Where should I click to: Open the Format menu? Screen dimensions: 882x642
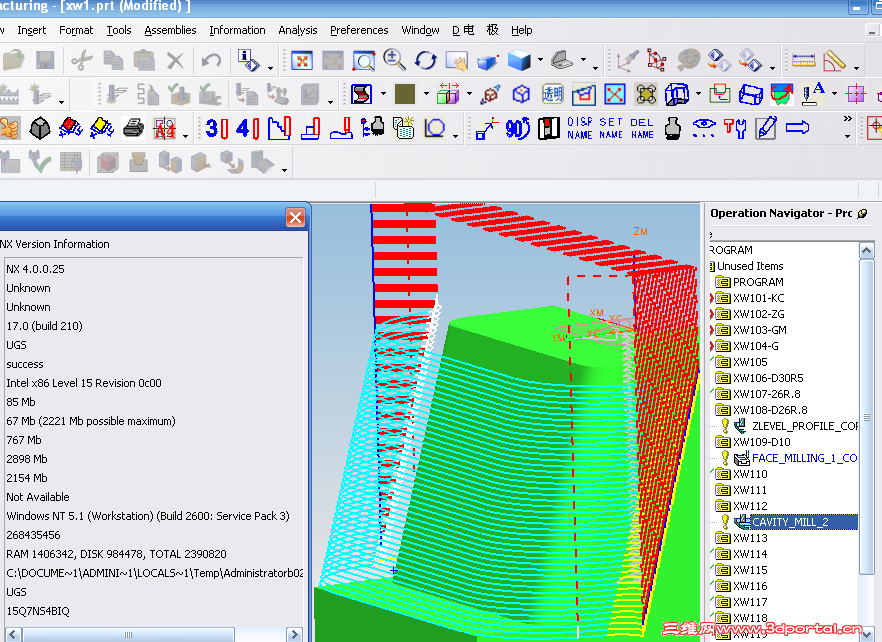76,30
